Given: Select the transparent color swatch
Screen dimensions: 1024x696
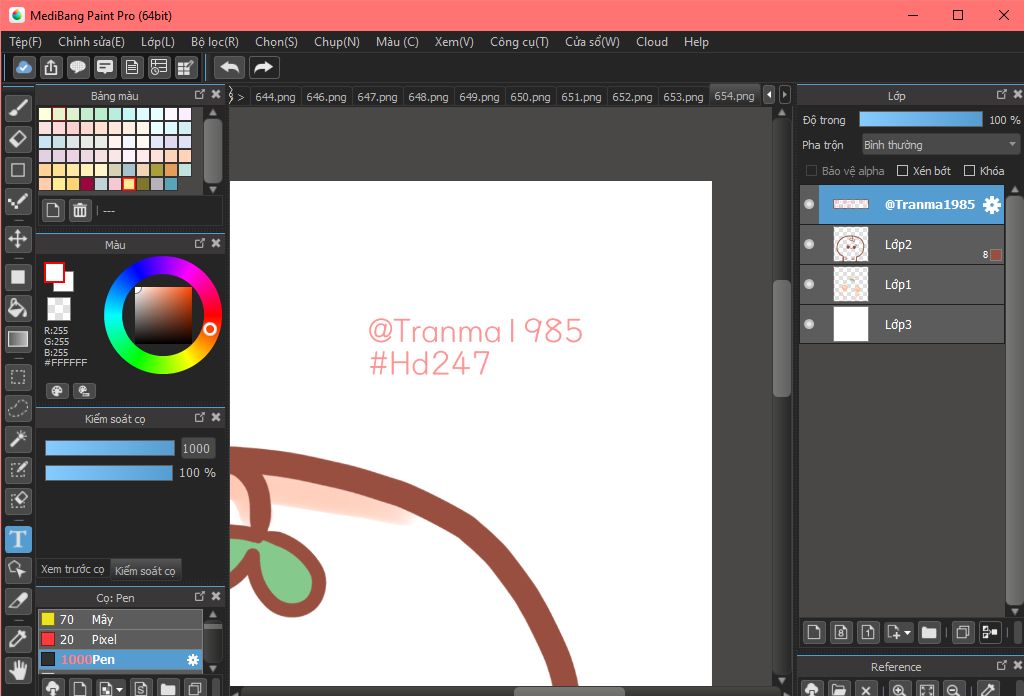Looking at the screenshot, I should (59, 309).
